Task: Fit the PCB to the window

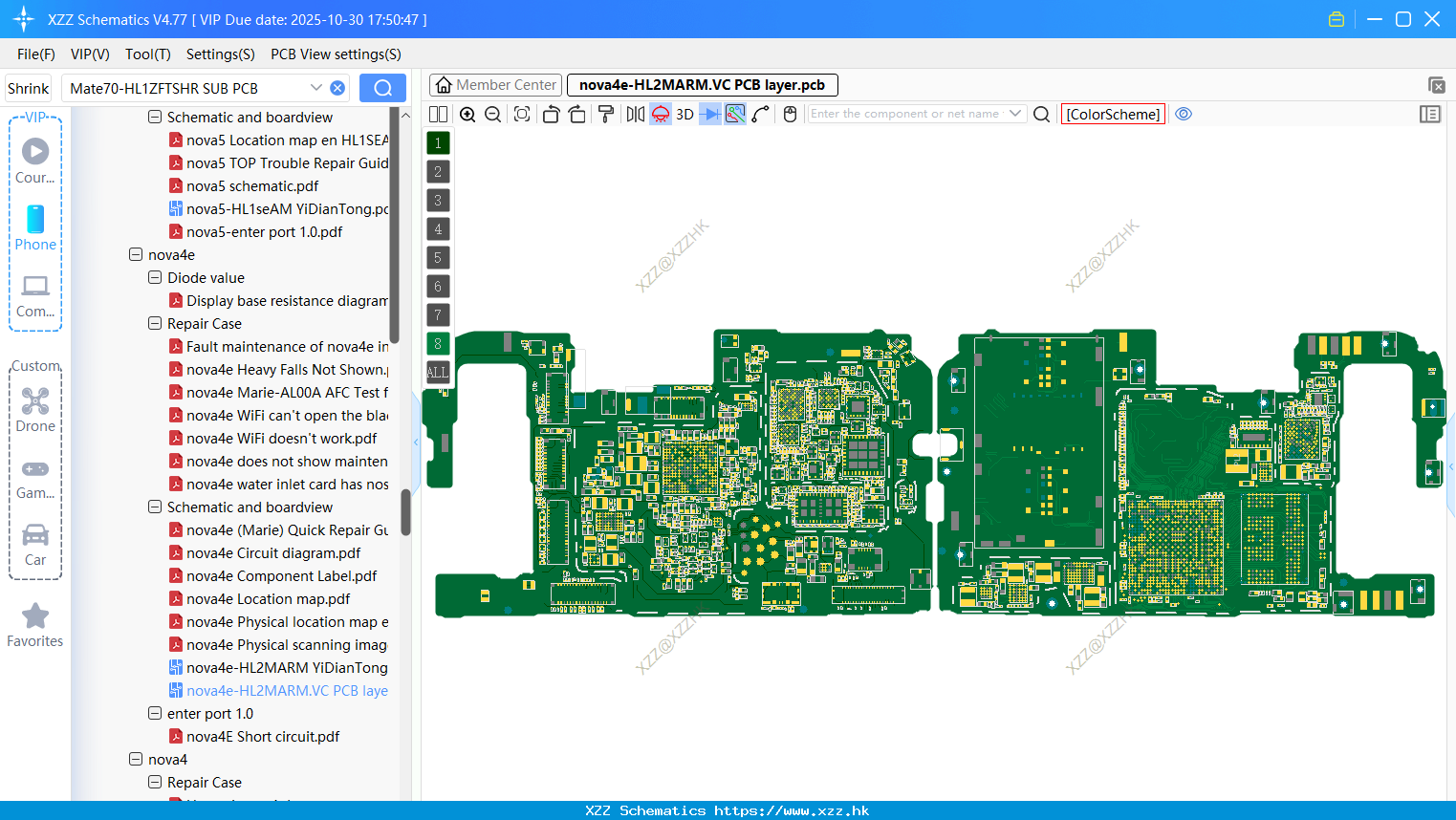Action: click(x=522, y=114)
